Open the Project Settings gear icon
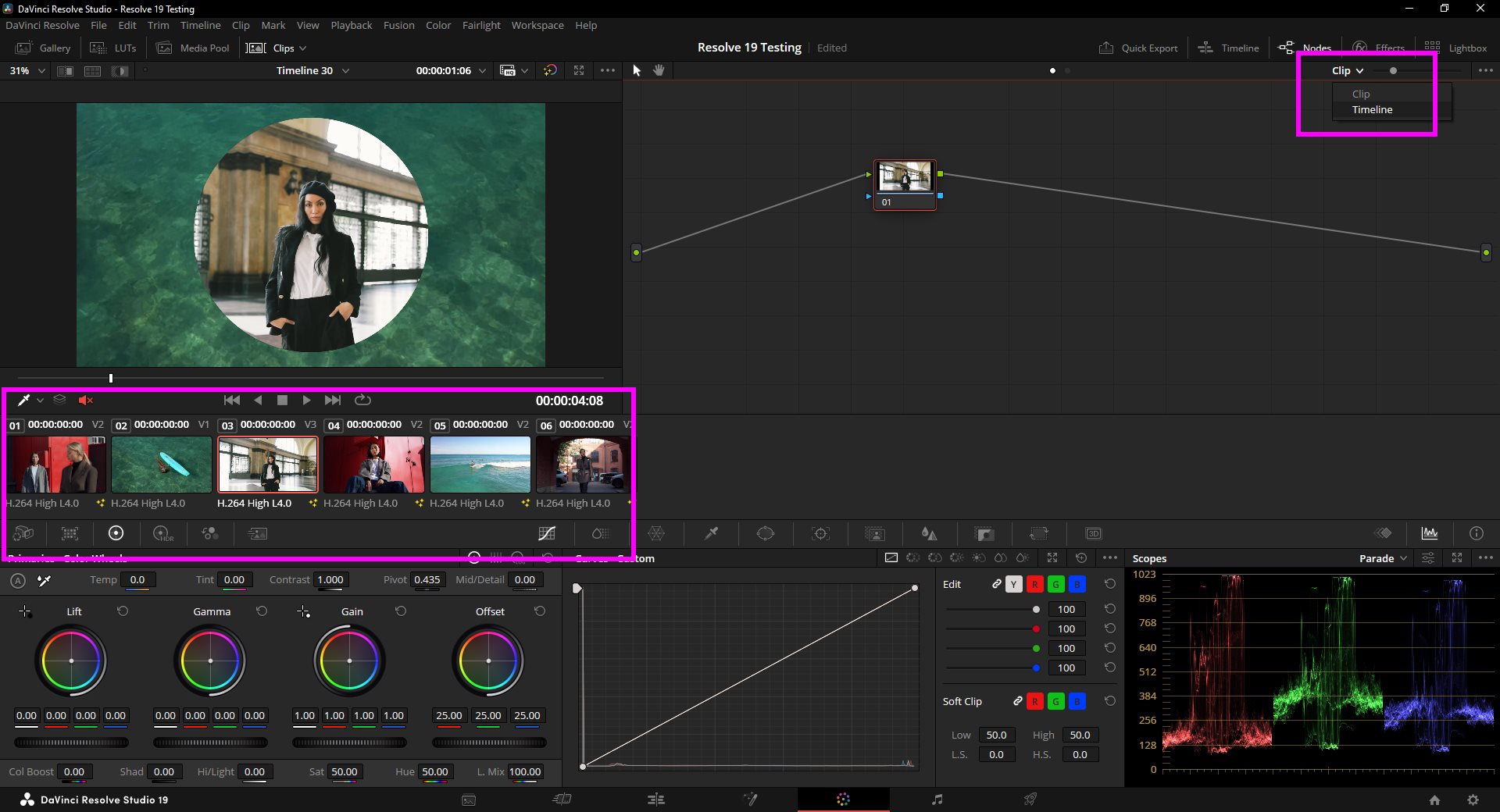The image size is (1500, 812). pyautogui.click(x=1473, y=800)
